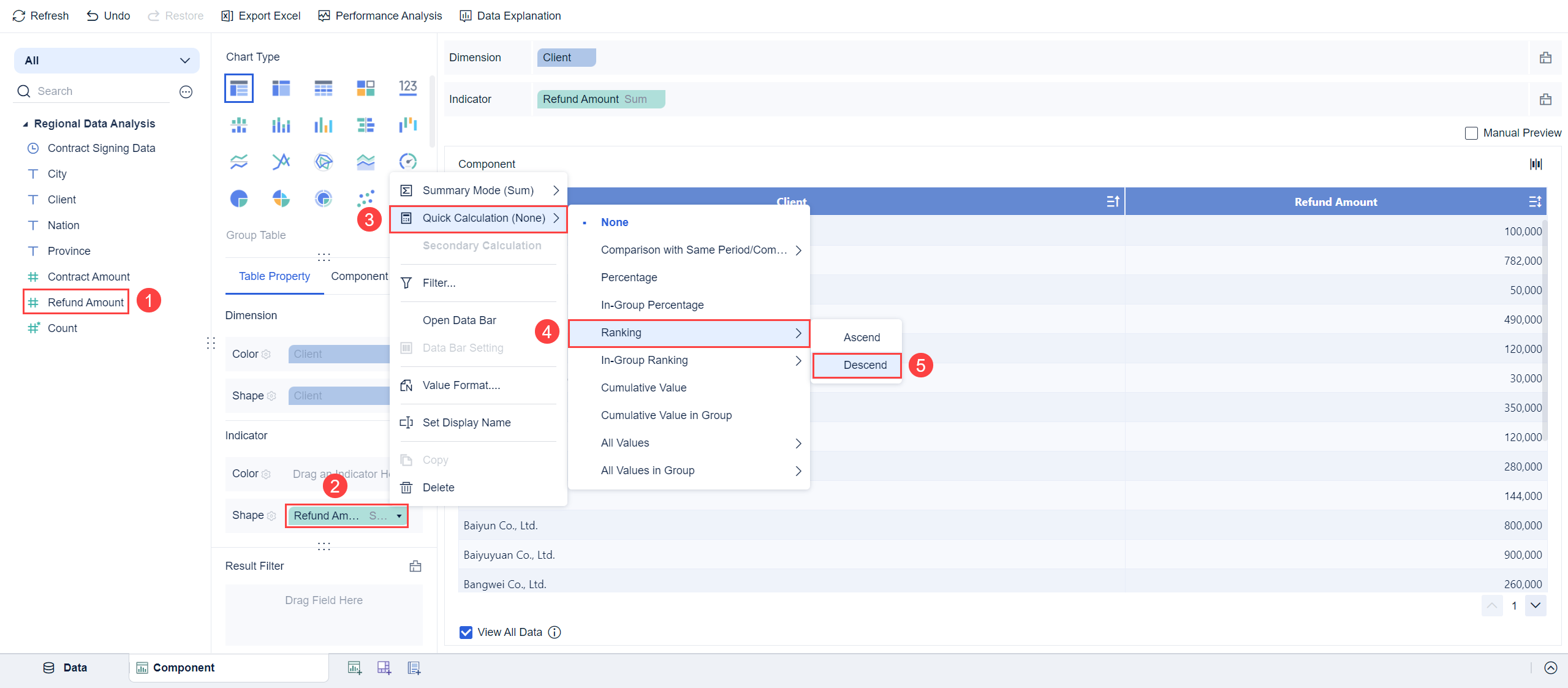Click the Result Filter clear icon
Screen dimensions: 1568x688
coord(415,566)
